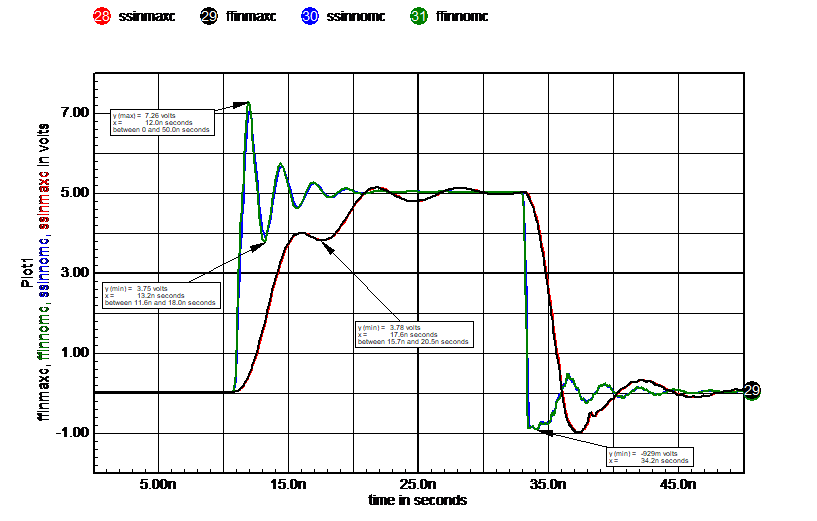
Task: Click the red ssinmaxc axis label
Action: pyautogui.click(x=44, y=205)
